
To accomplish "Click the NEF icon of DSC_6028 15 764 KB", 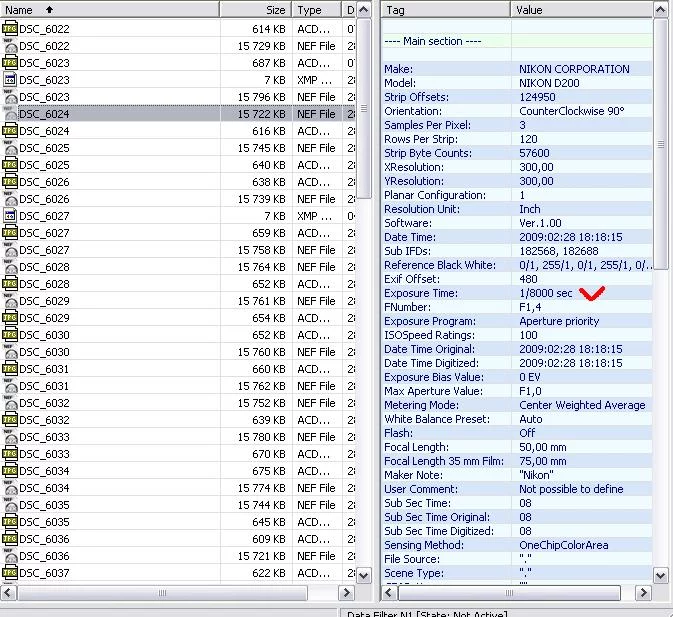I will (10, 267).
